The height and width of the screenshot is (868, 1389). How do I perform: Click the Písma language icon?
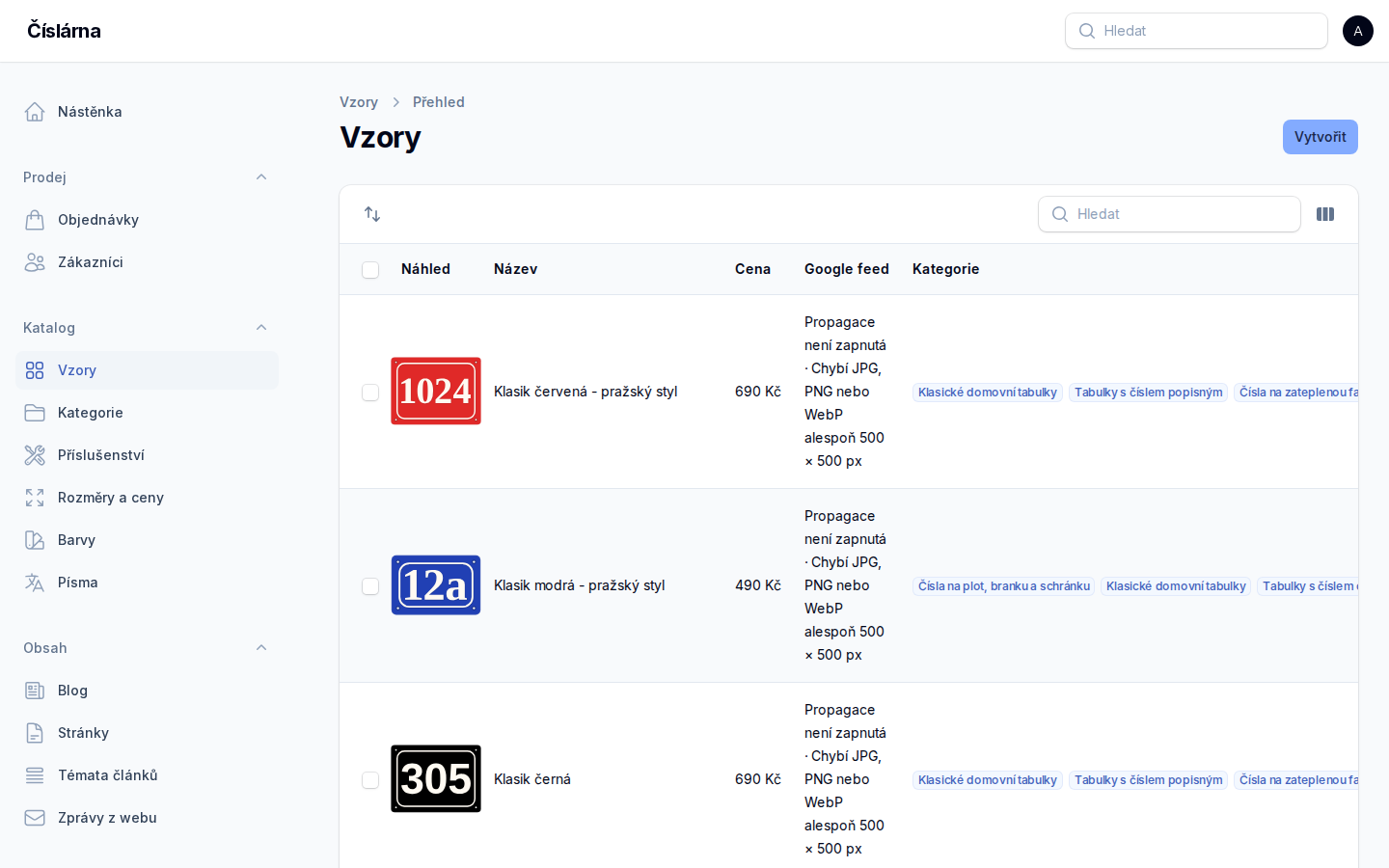(x=35, y=583)
